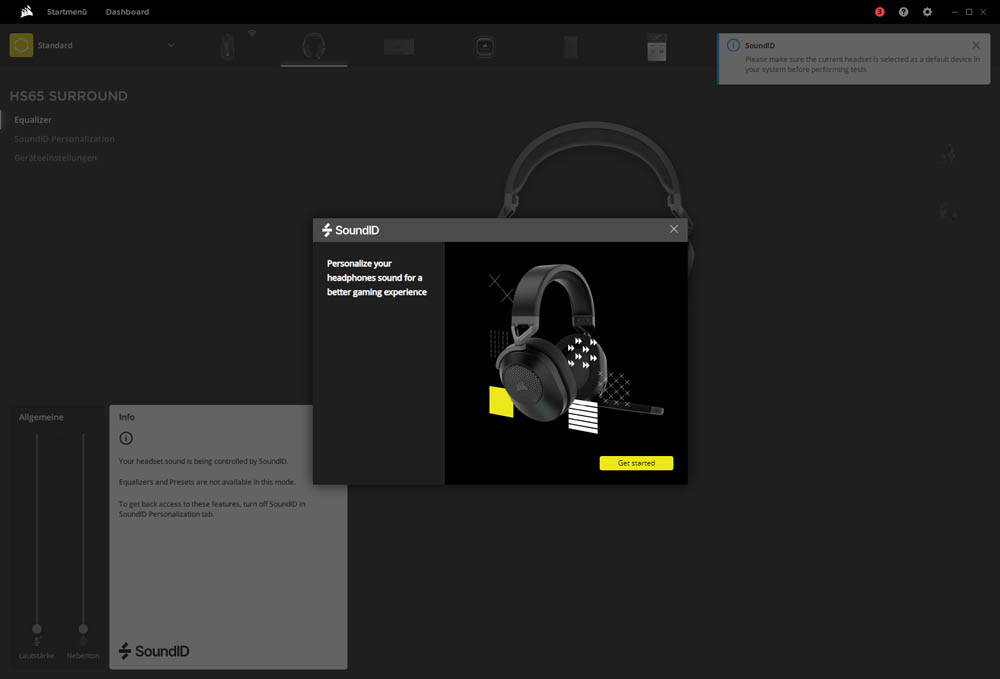Click the 'To get back access' info text

coord(212,509)
